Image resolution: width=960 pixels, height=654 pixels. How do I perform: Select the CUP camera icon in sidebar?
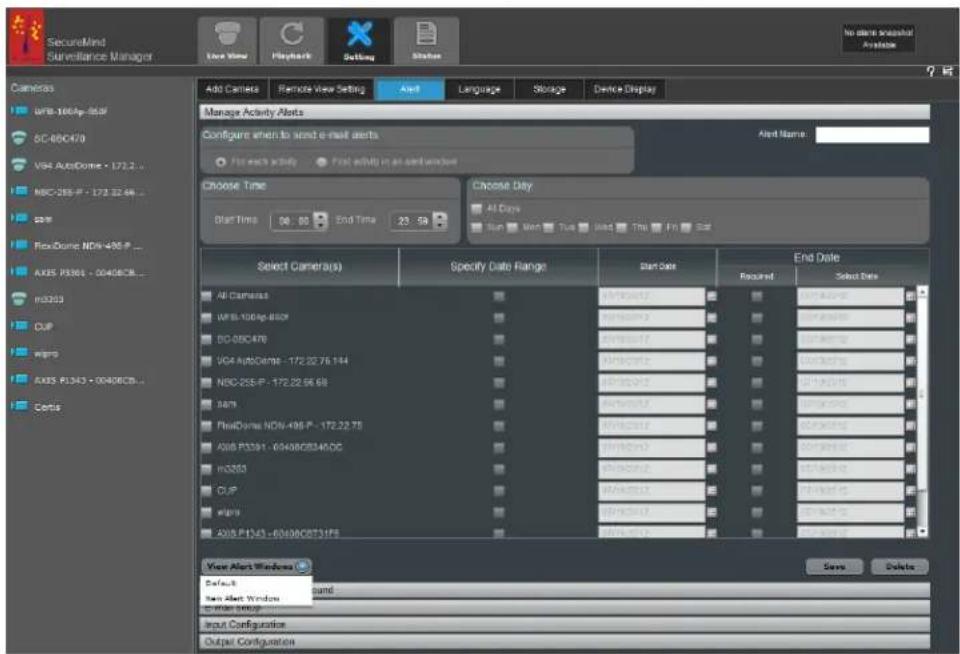pyautogui.click(x=20, y=326)
